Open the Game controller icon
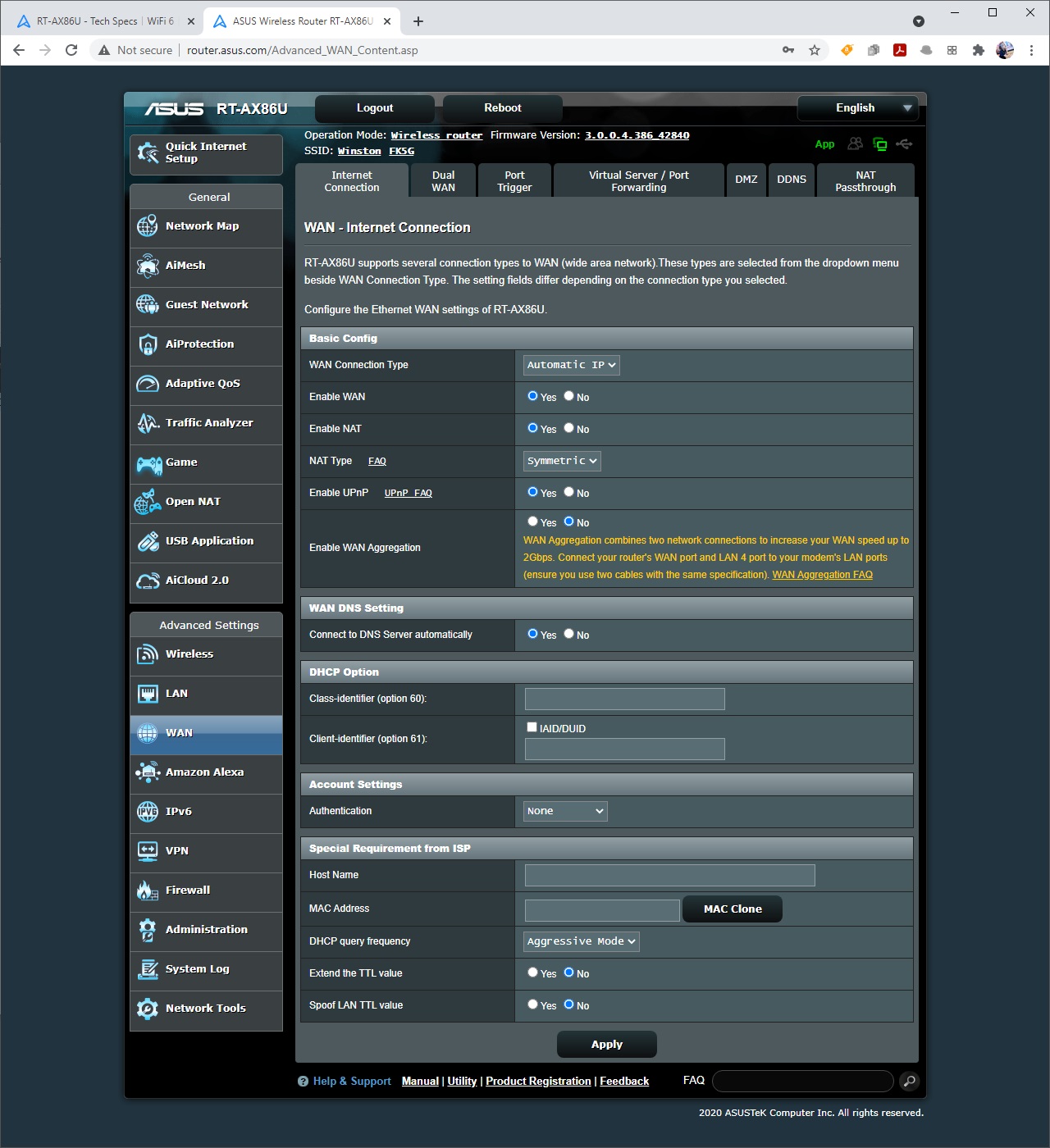The width and height of the screenshot is (1050, 1148). coord(148,464)
